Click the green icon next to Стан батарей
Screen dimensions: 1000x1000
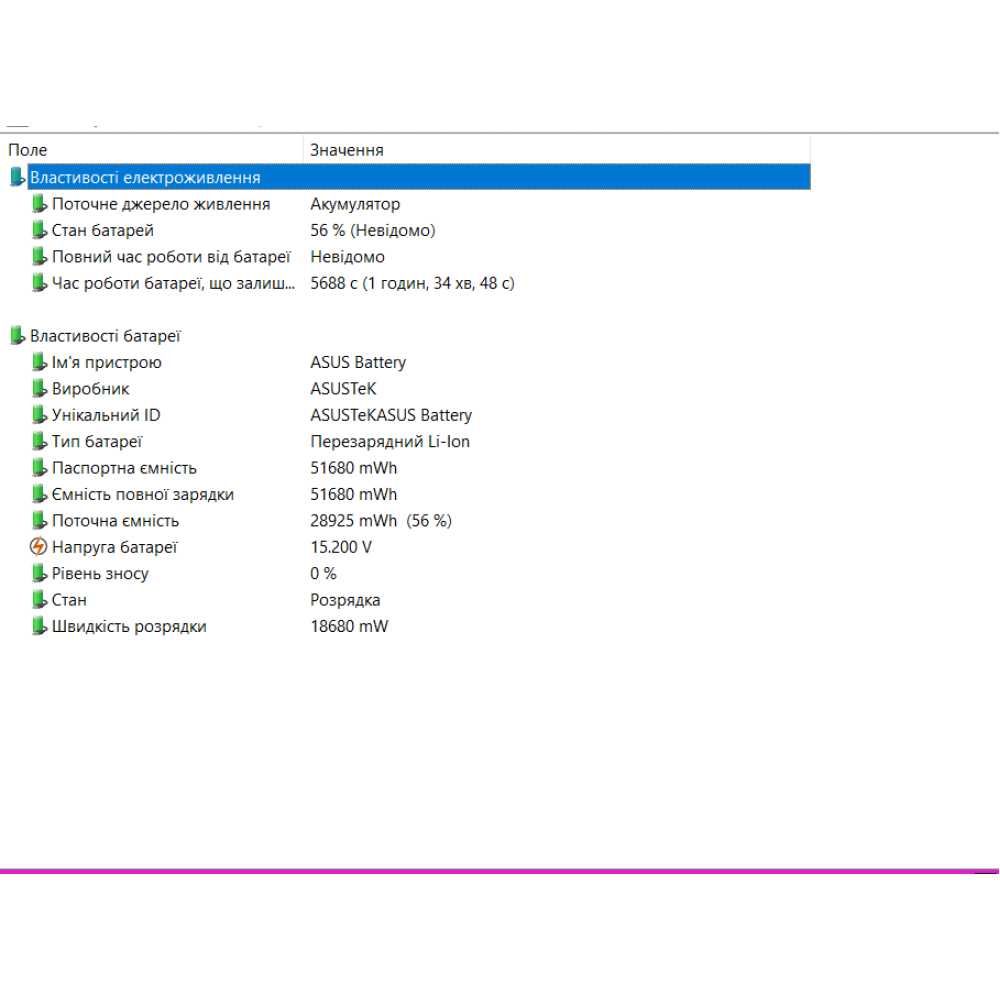tap(39, 230)
